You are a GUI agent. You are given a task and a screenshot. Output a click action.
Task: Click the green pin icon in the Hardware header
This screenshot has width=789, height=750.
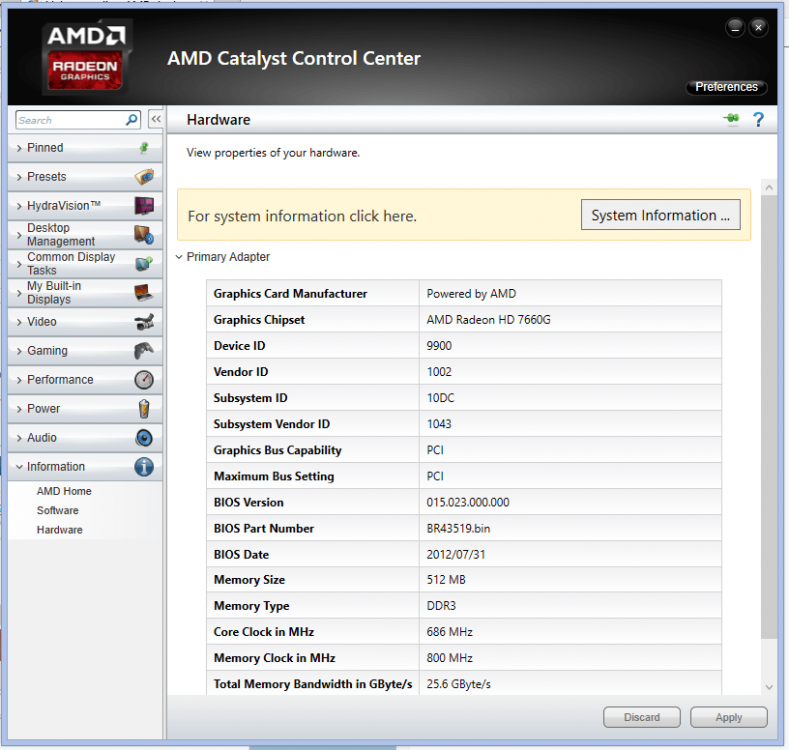731,119
